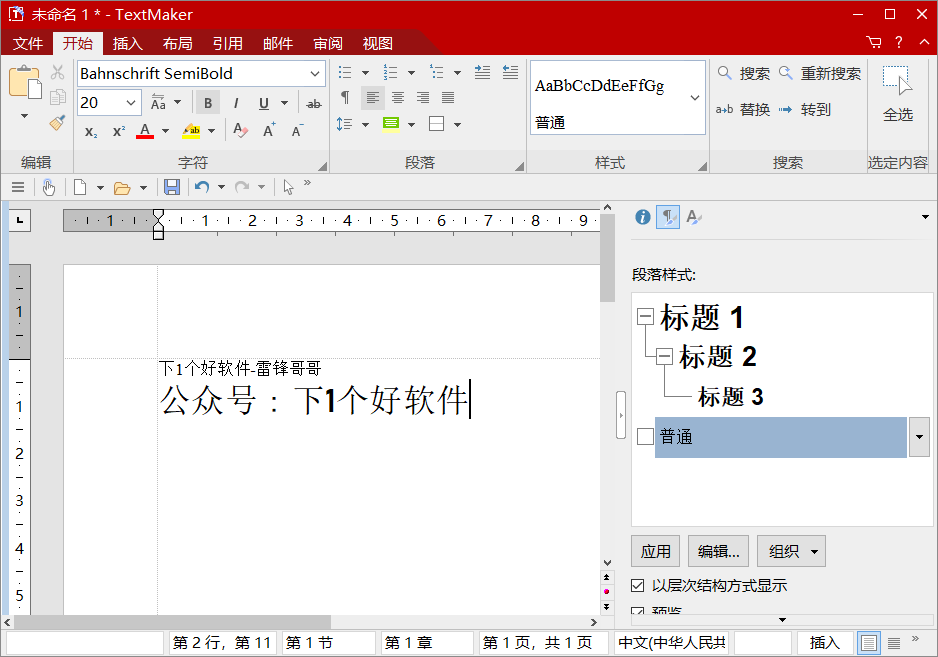The width and height of the screenshot is (938, 657).
Task: Click the 编辑... button
Action: coord(718,551)
